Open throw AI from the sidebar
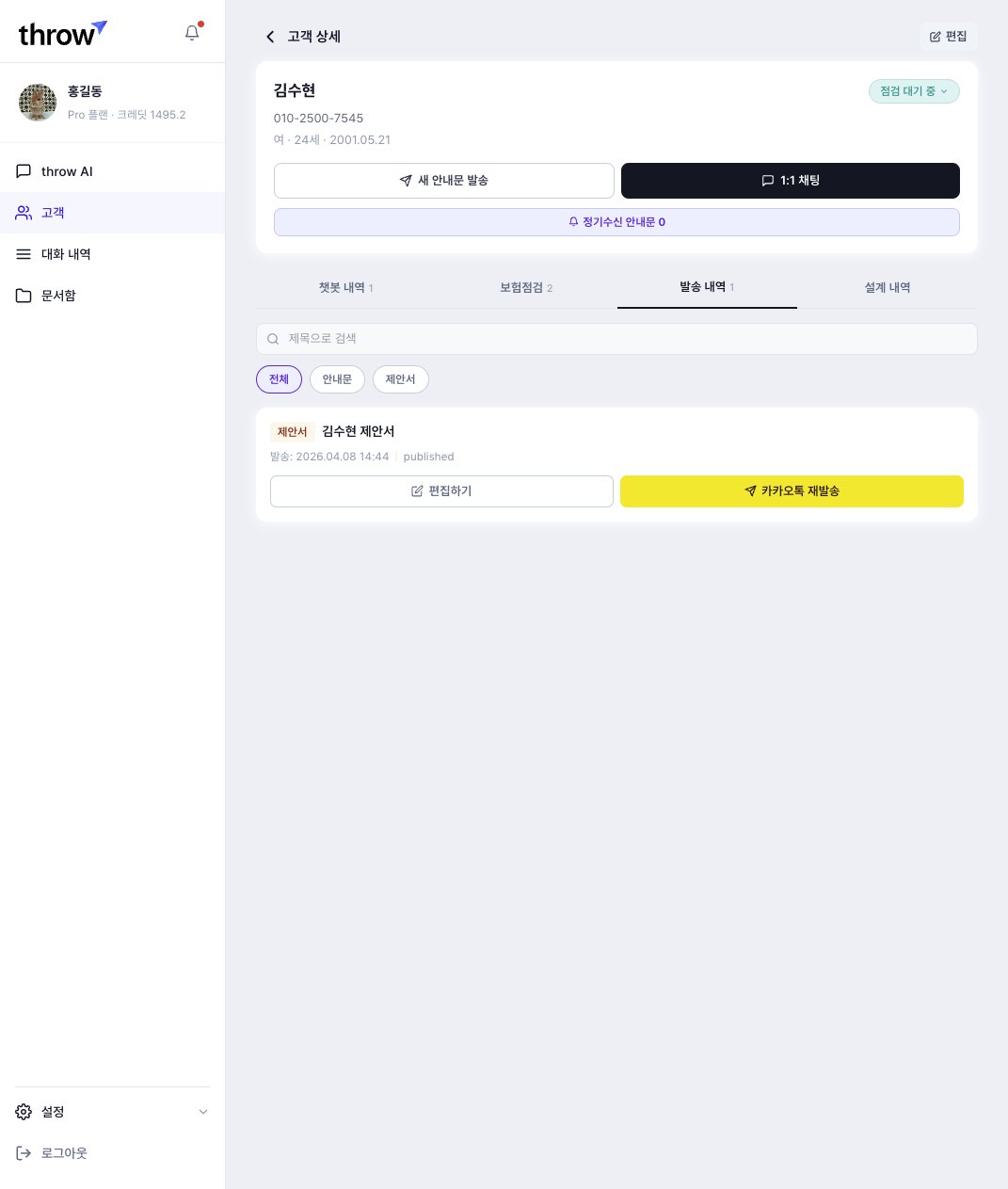This screenshot has width=1008, height=1189. click(67, 171)
